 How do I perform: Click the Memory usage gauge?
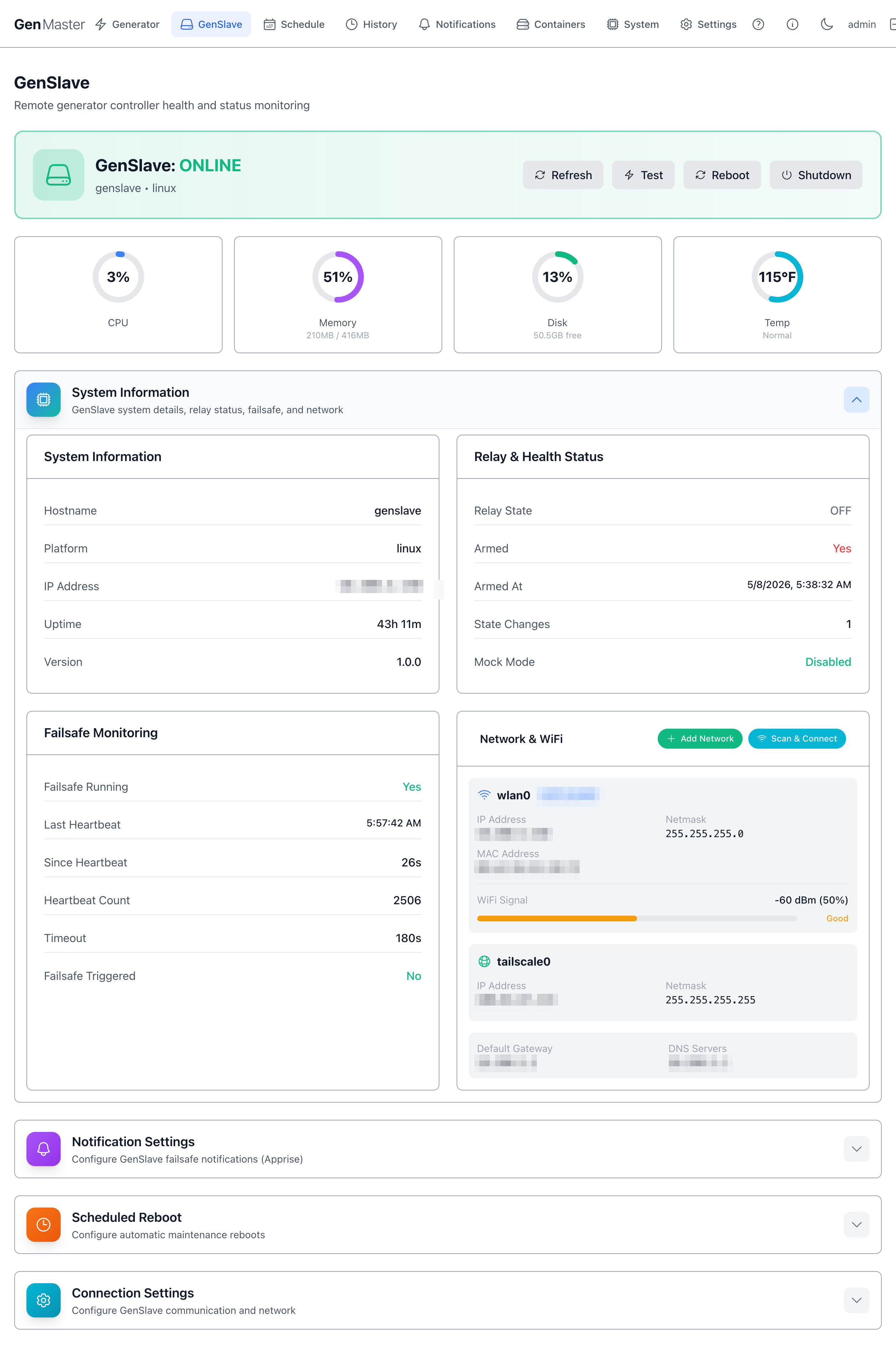coord(338,277)
